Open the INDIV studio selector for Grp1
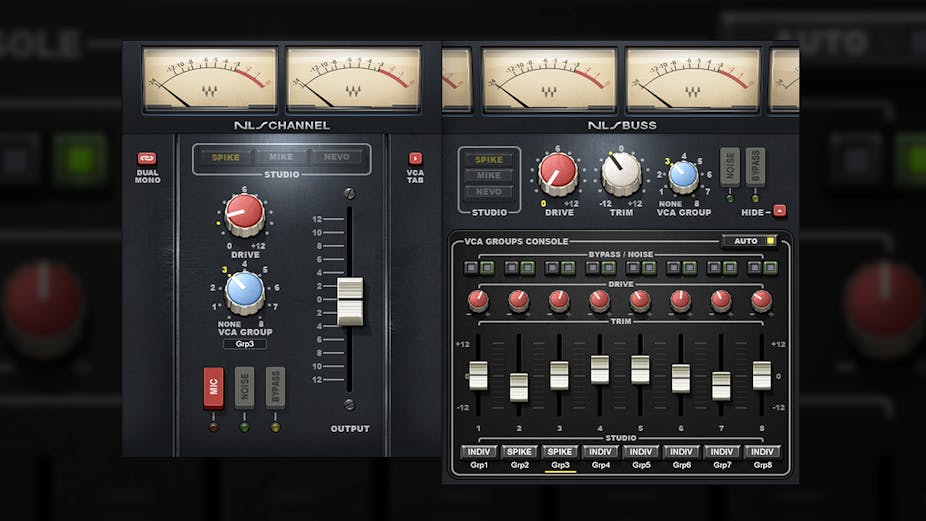 478,451
